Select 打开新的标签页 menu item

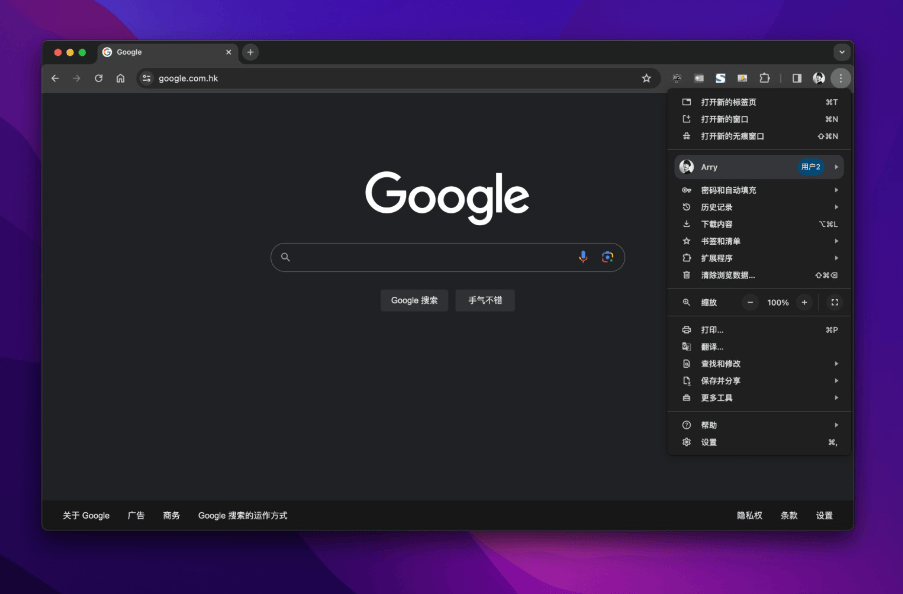coord(759,102)
